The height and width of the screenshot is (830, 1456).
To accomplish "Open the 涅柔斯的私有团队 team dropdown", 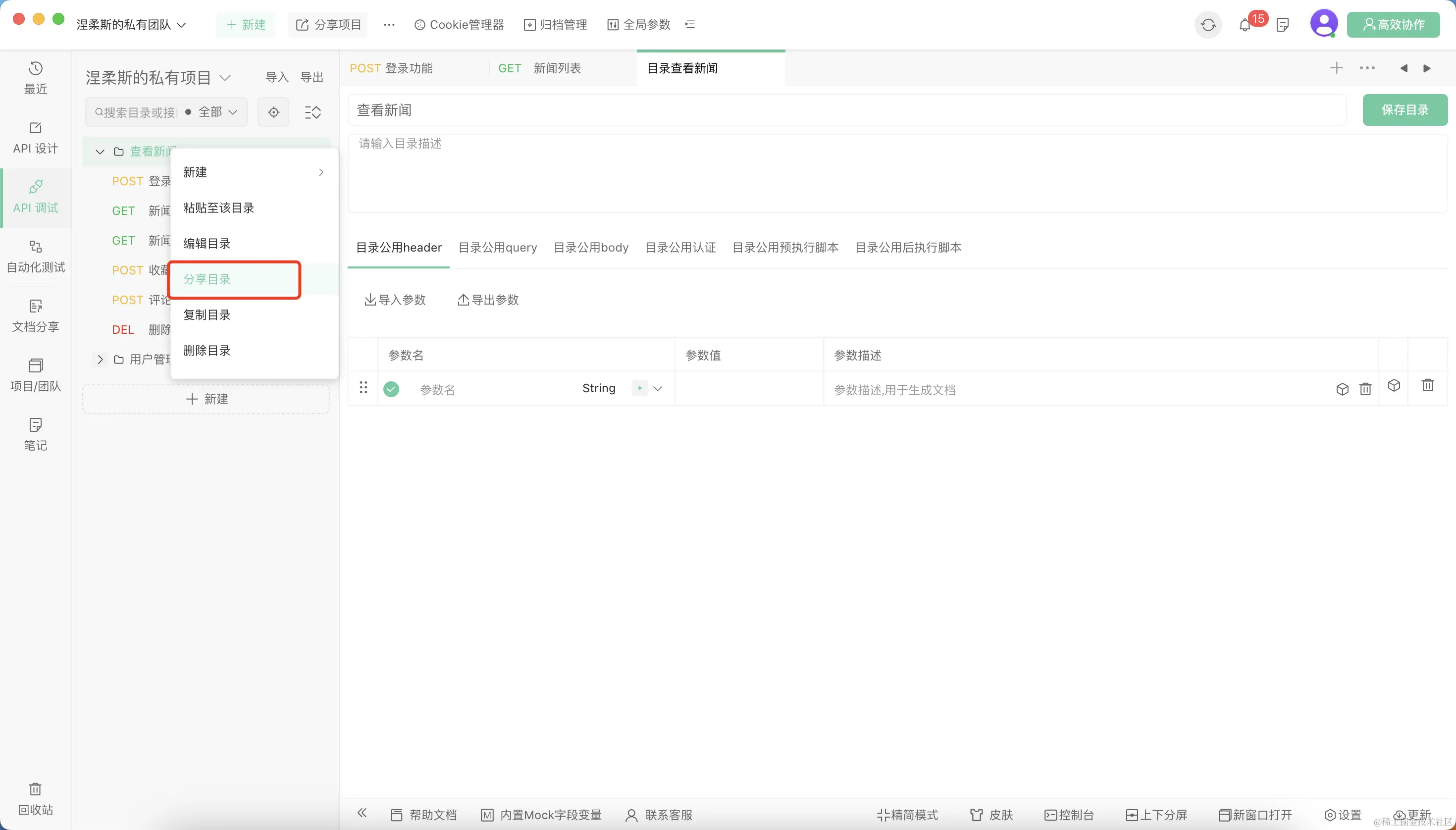I will 131,25.
